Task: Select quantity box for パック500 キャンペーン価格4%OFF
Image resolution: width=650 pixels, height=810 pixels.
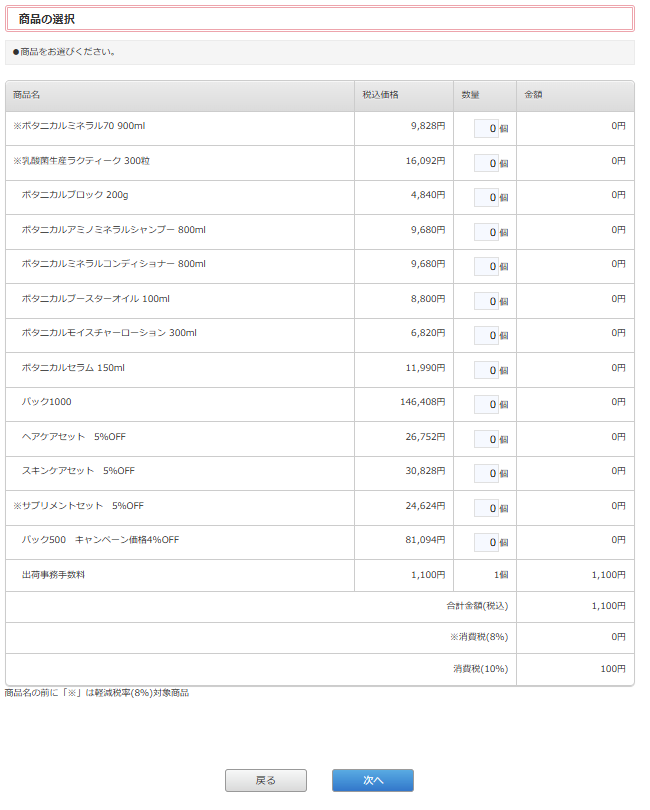Action: [486, 542]
